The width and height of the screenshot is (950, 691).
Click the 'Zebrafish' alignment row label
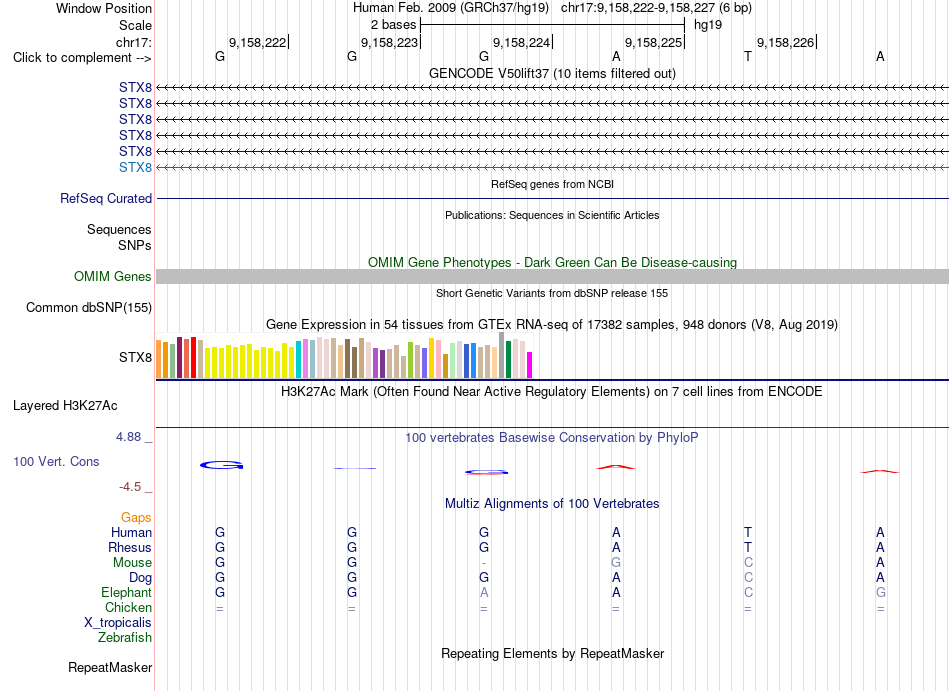(x=125, y=638)
